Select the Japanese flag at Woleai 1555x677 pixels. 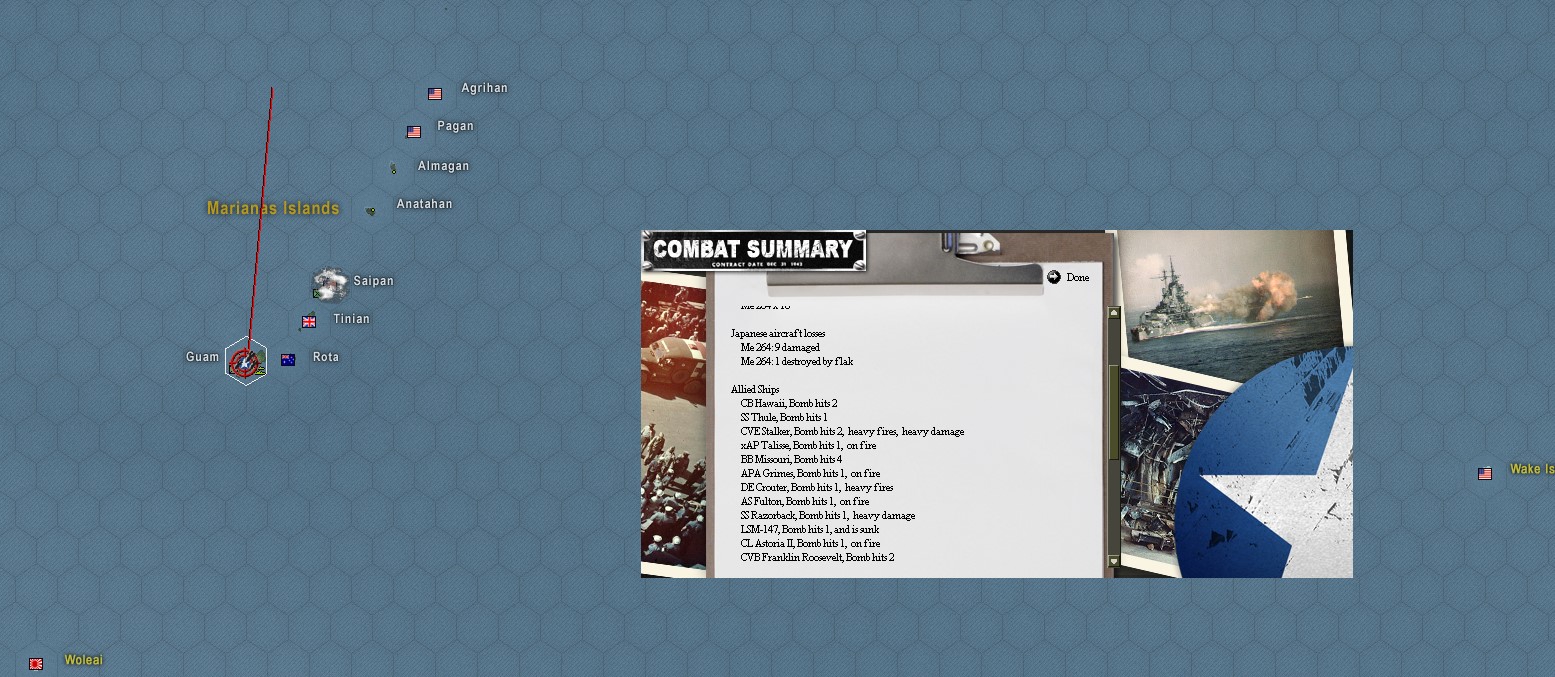coord(36,664)
